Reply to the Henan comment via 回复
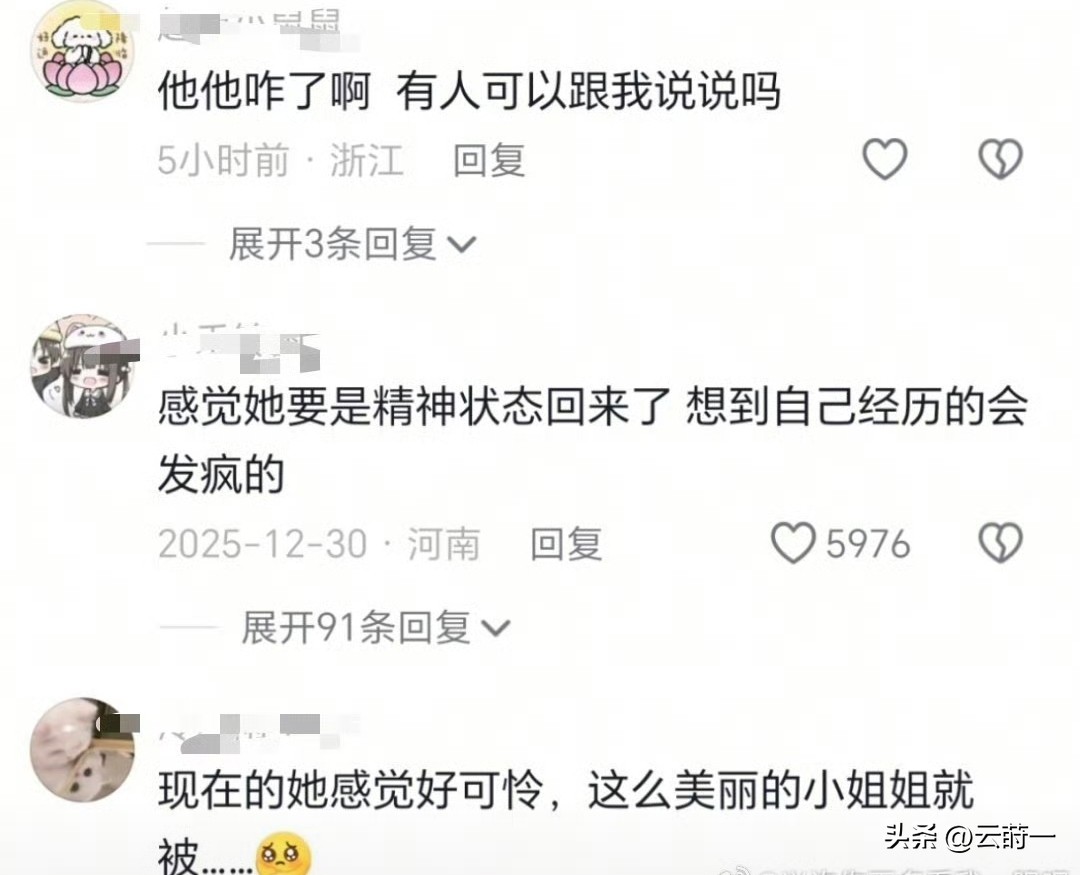The height and width of the screenshot is (875, 1080). pyautogui.click(x=566, y=544)
